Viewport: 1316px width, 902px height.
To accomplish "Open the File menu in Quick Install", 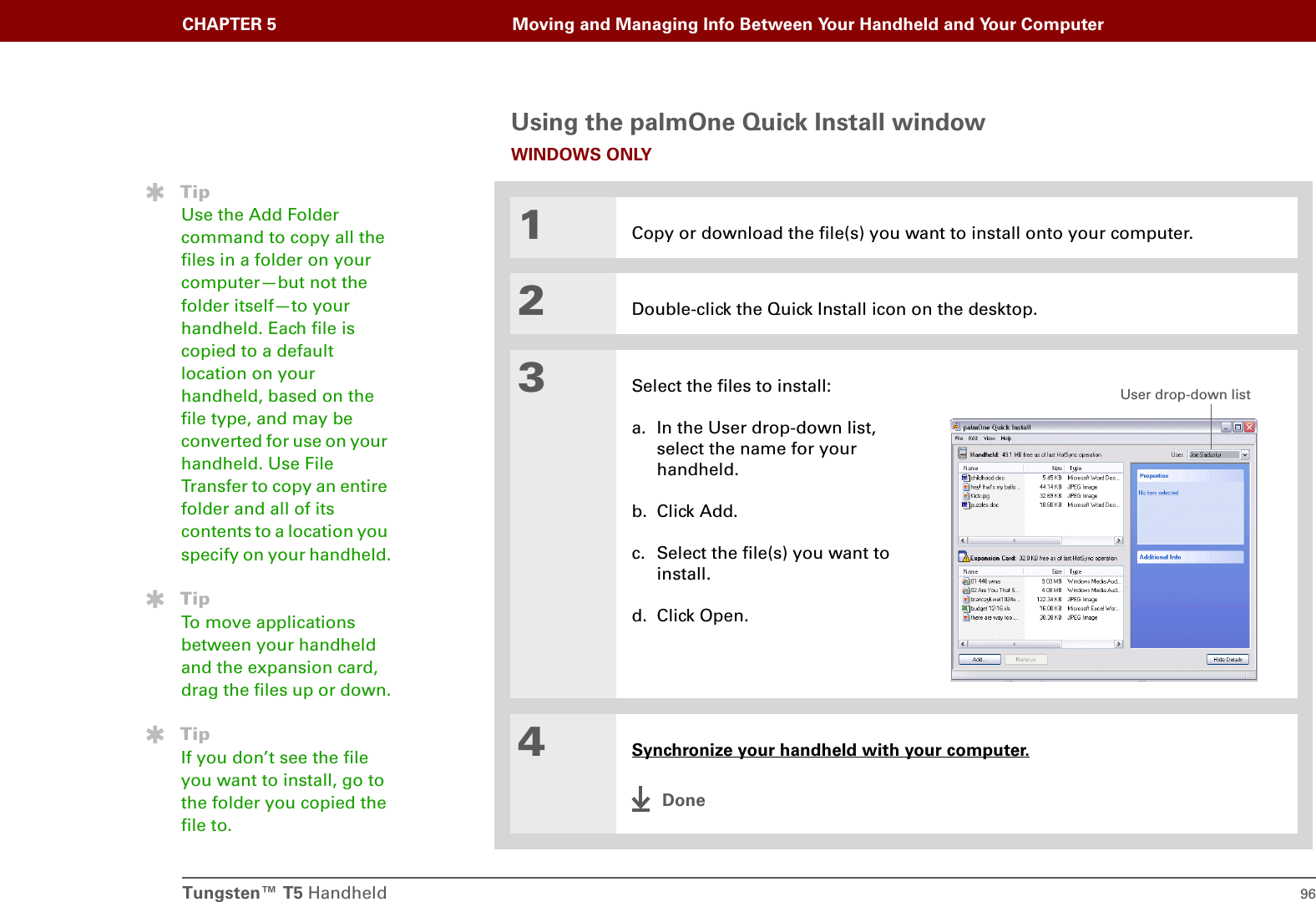I will pos(959,438).
